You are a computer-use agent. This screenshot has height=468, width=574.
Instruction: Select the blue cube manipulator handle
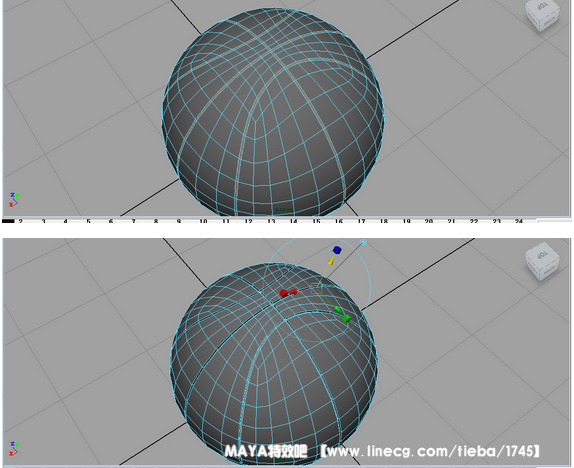point(337,250)
